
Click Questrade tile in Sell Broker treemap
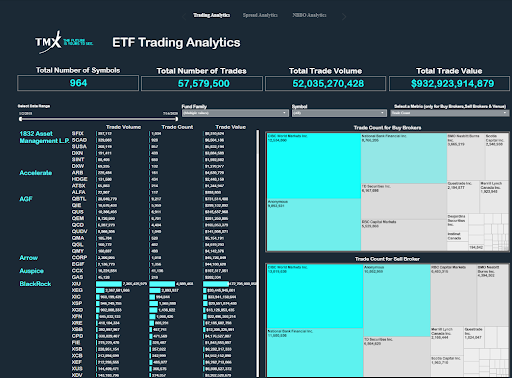pyautogui.click(x=473, y=337)
